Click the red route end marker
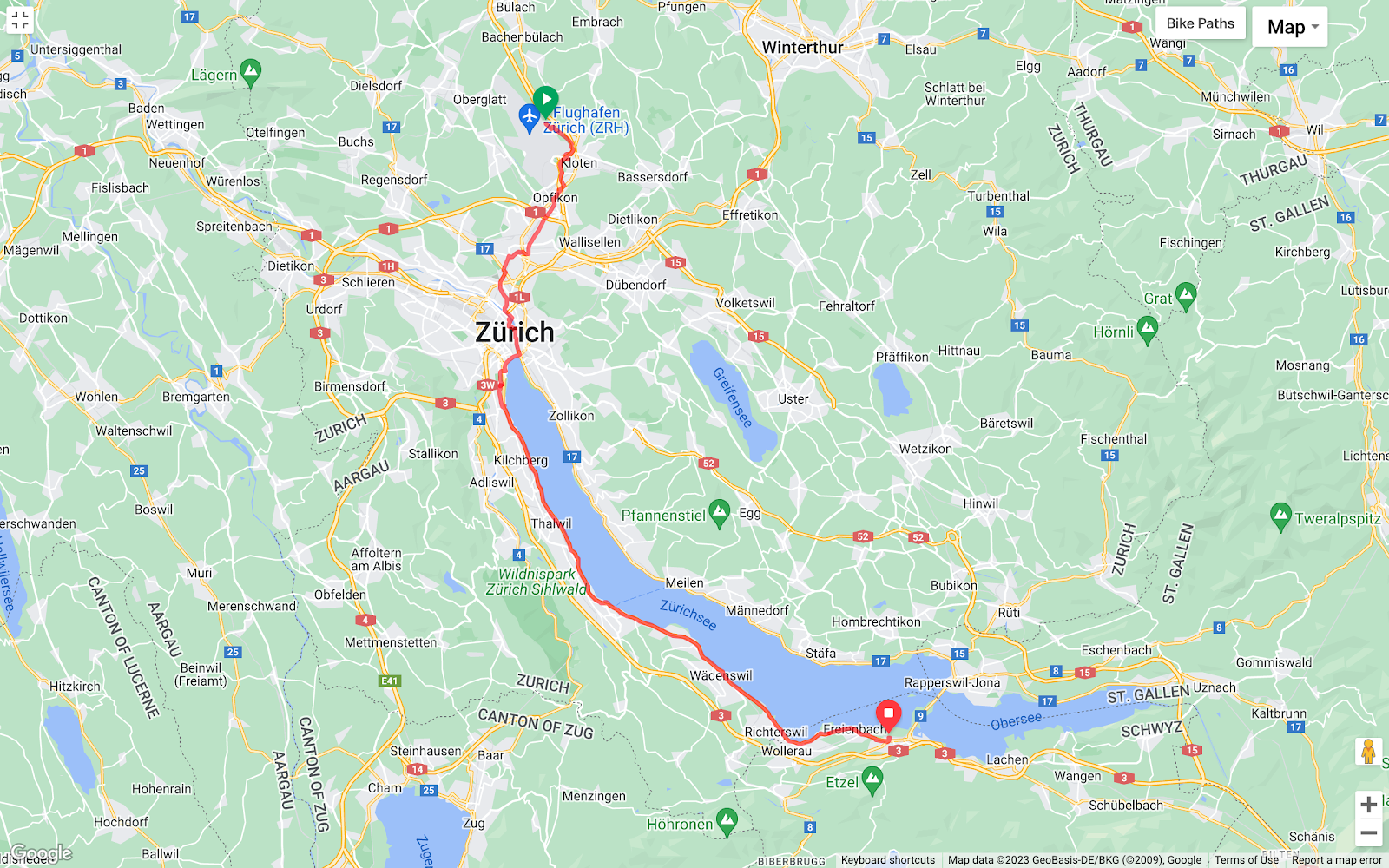This screenshot has width=1389, height=868. point(888,716)
